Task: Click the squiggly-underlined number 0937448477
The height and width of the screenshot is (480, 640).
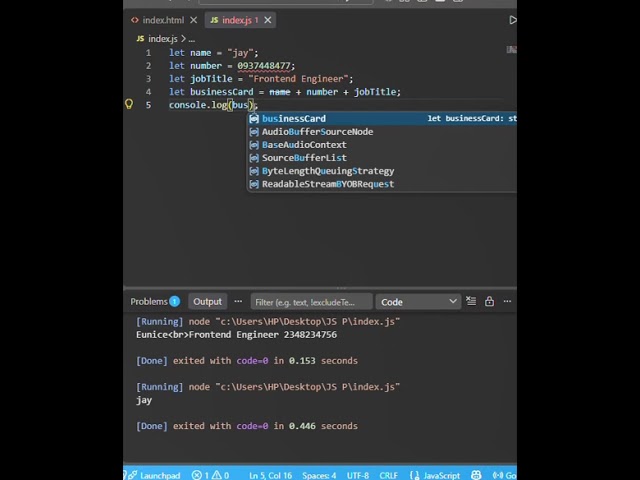Action: (x=264, y=66)
